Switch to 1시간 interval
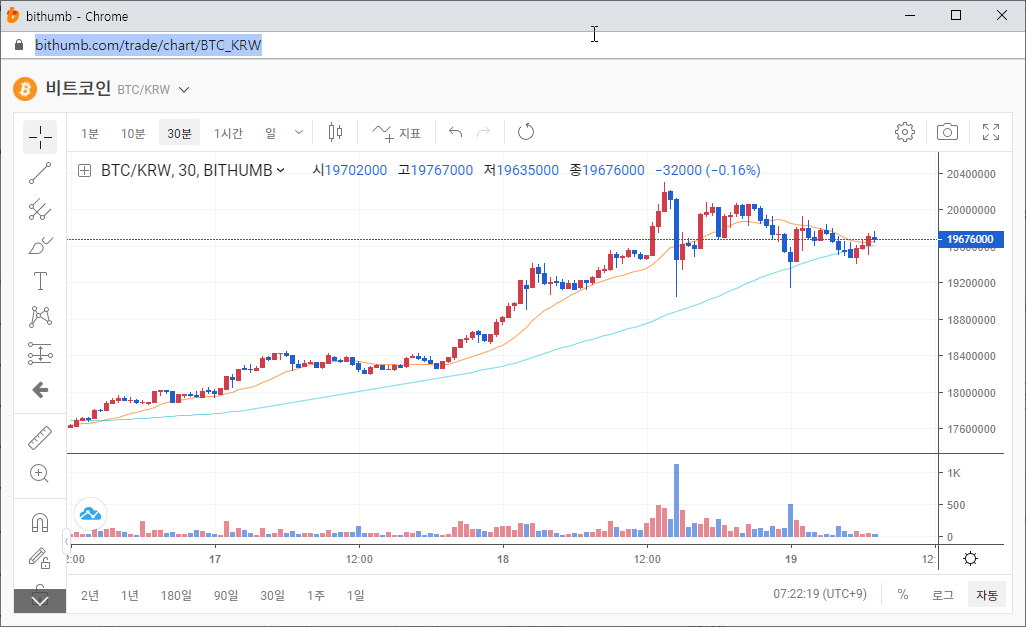 point(228,134)
